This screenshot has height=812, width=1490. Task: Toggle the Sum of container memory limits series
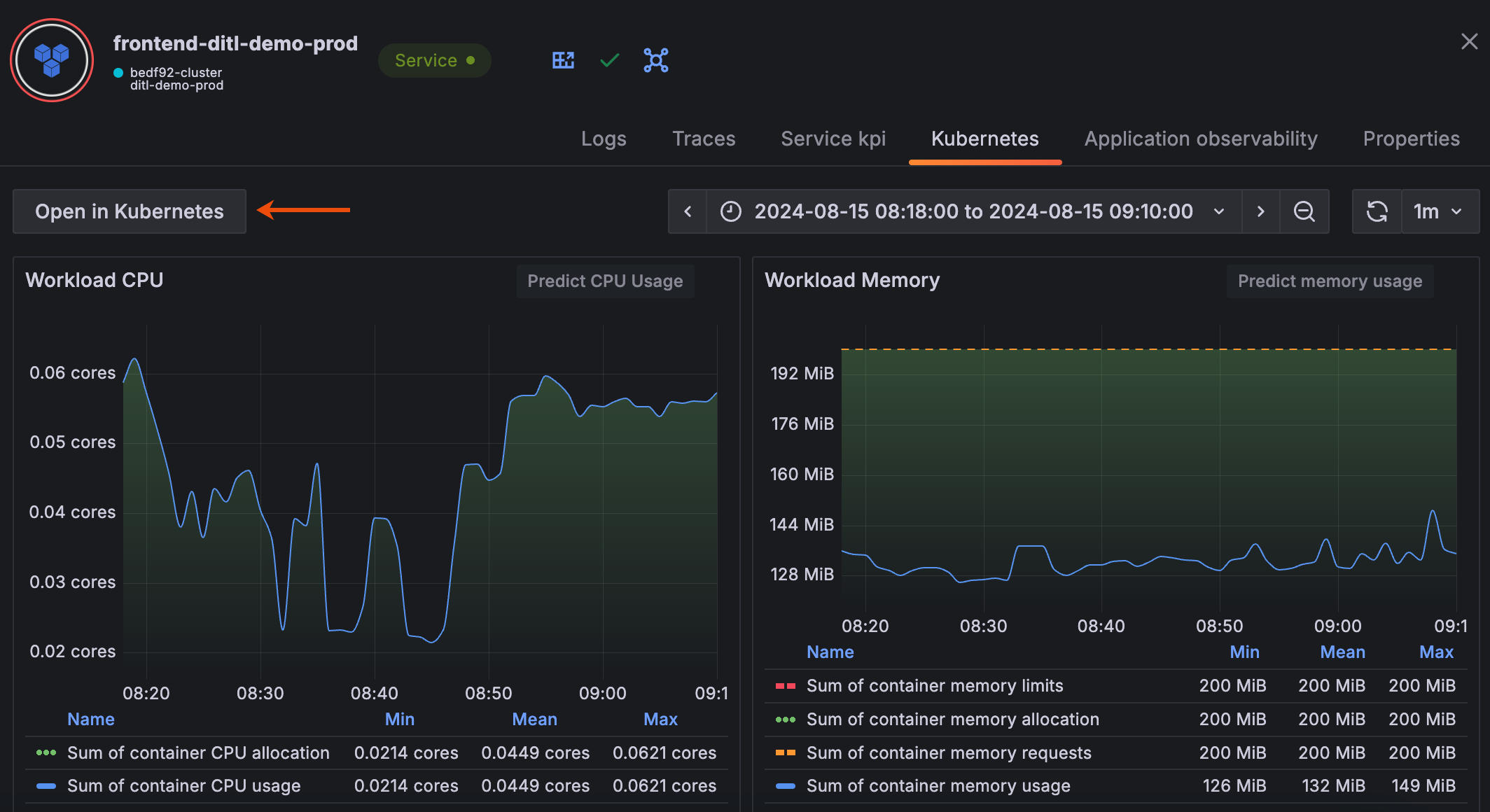(x=935, y=685)
